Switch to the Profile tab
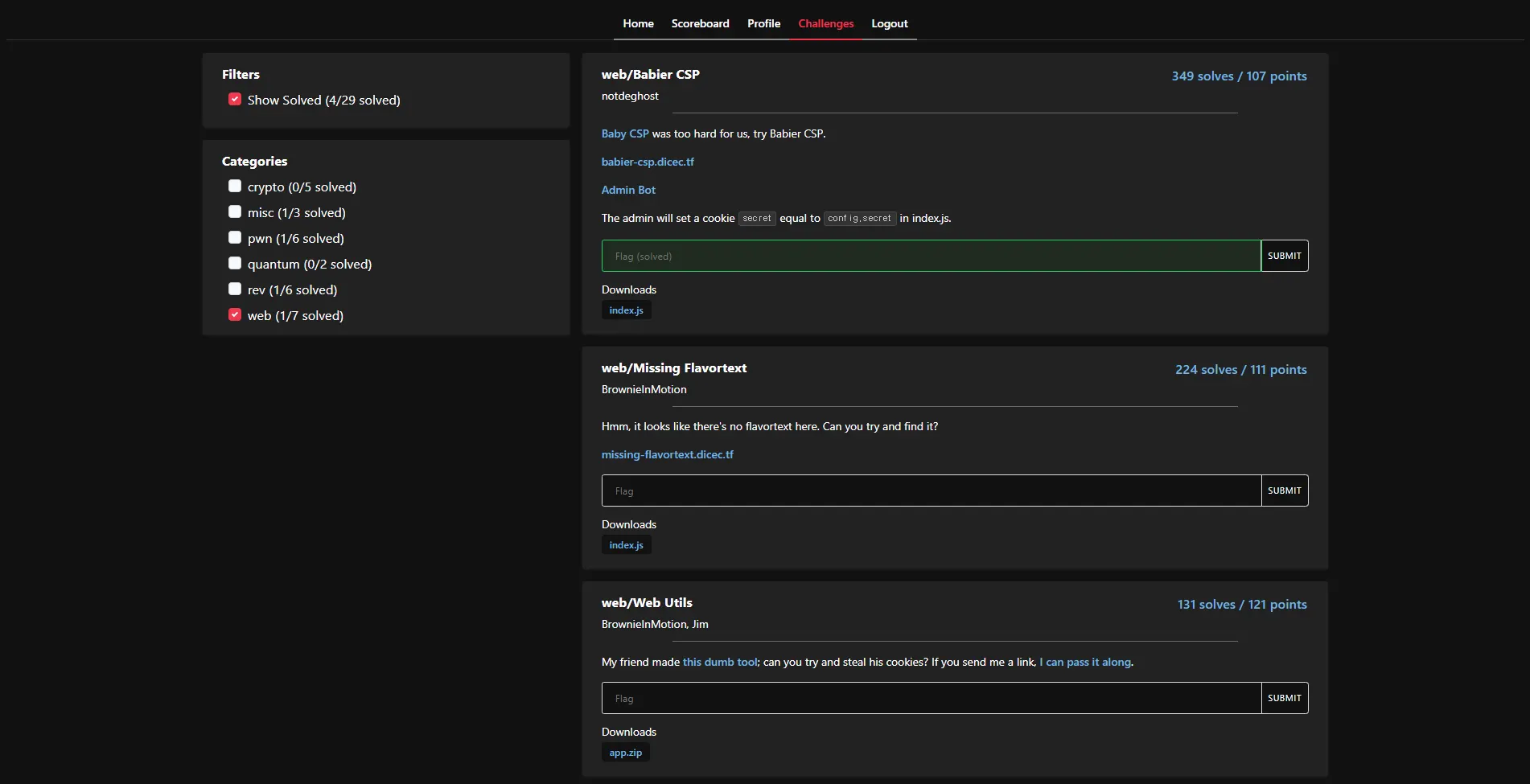 click(763, 23)
